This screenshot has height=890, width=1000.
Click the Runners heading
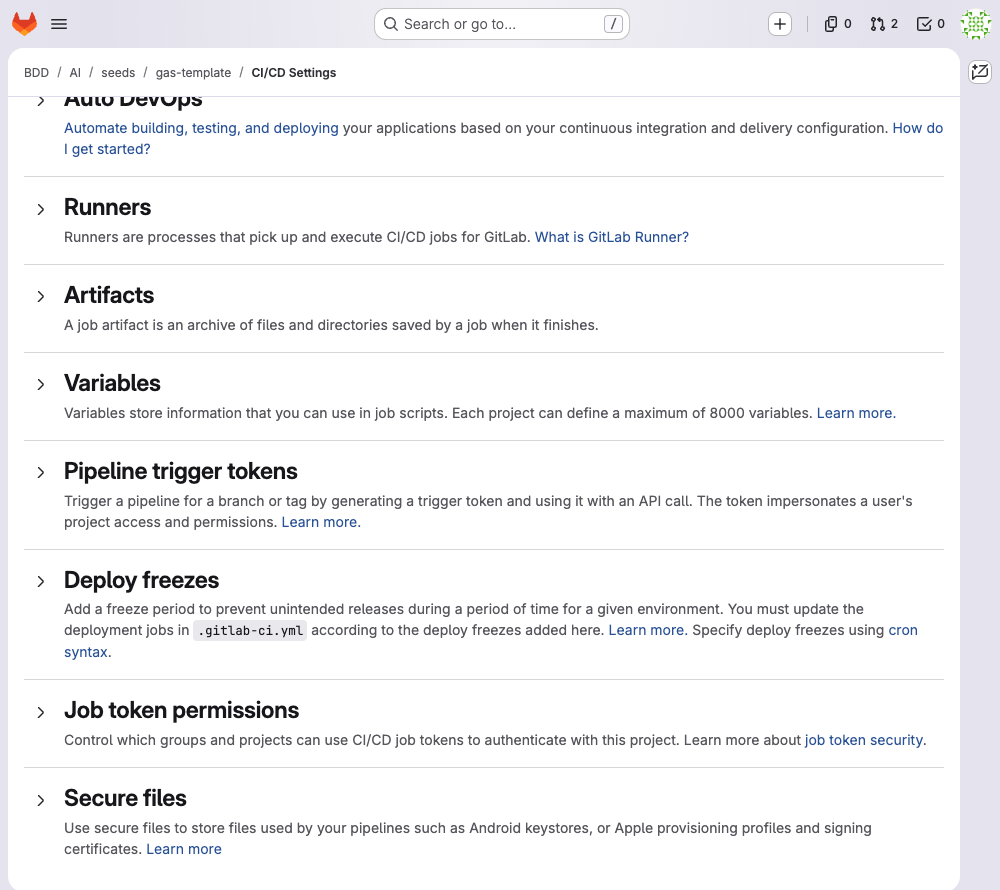pos(107,207)
